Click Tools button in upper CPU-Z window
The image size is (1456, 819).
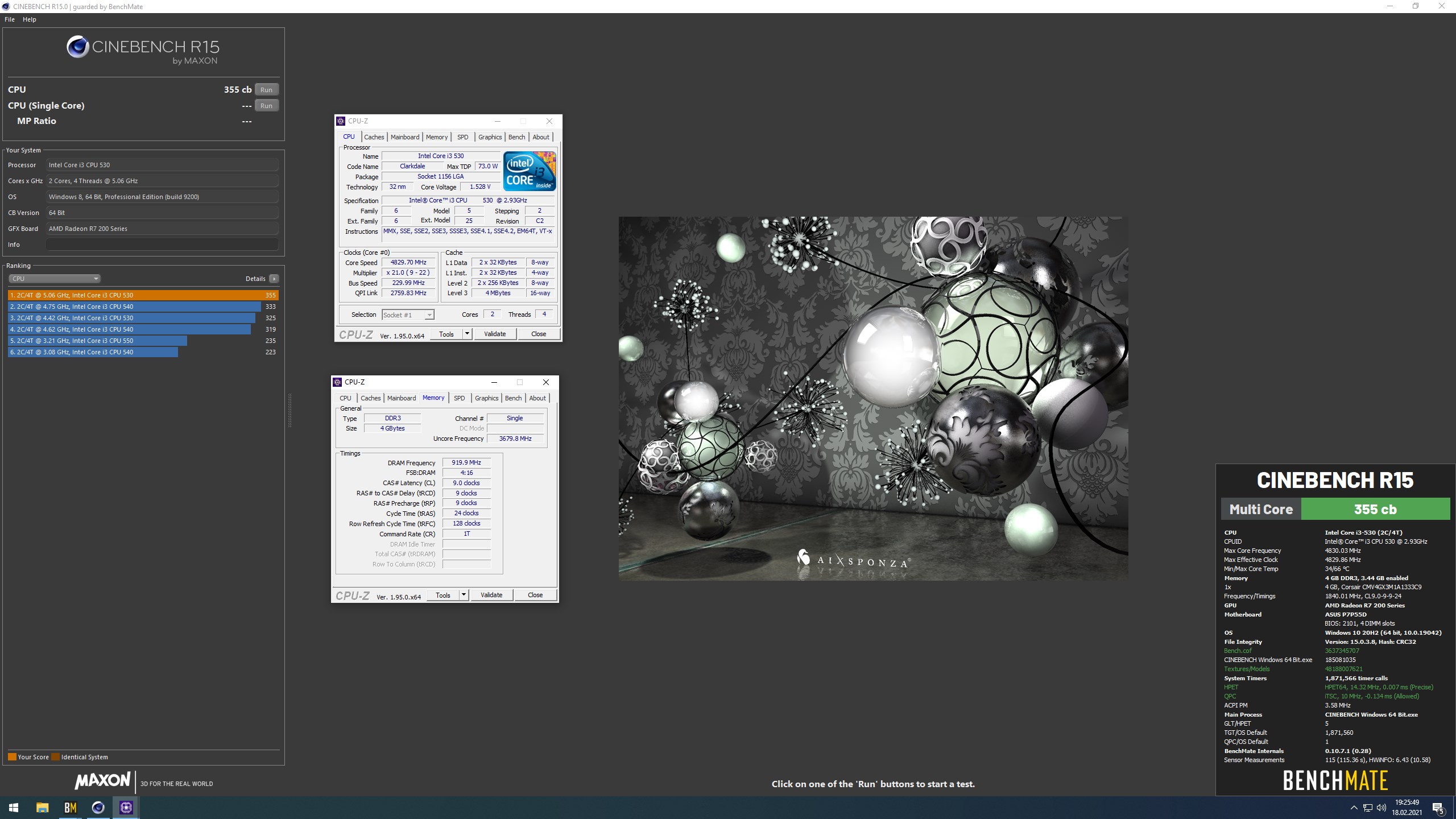click(446, 334)
